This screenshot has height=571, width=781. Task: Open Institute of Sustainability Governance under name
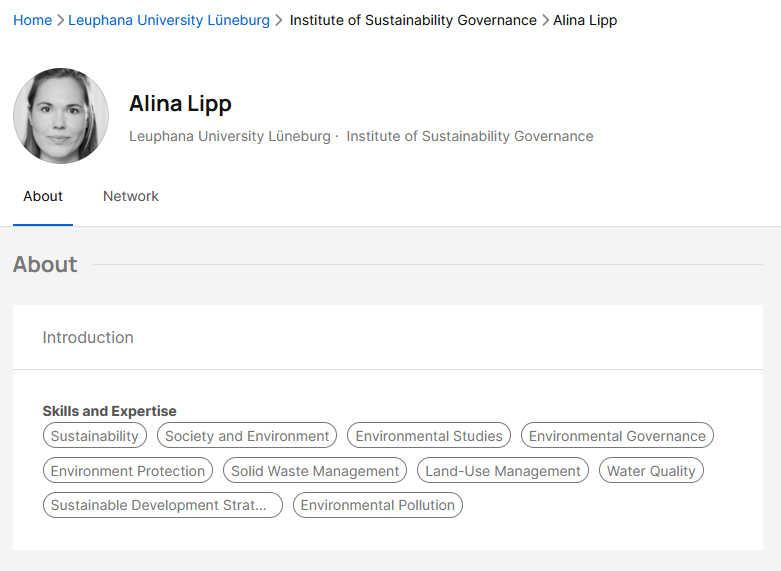(470, 136)
